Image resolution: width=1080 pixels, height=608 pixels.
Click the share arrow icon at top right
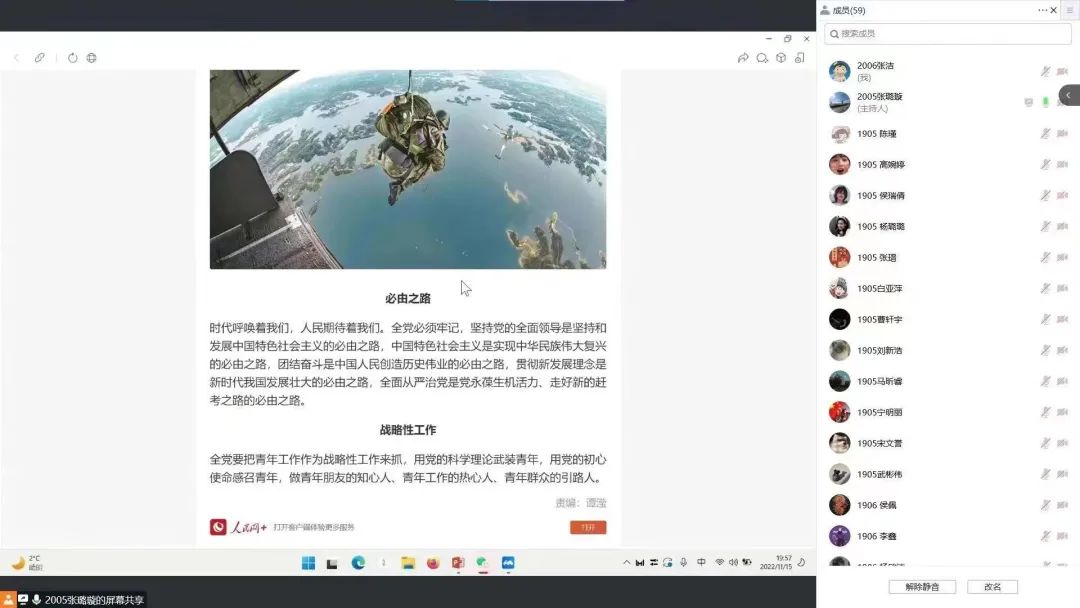743,58
